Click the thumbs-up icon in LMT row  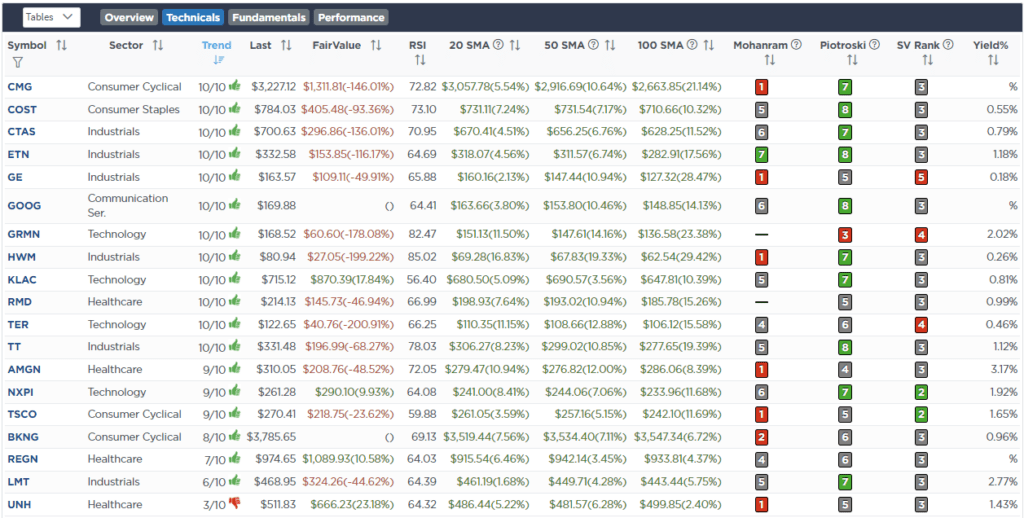coord(234,481)
